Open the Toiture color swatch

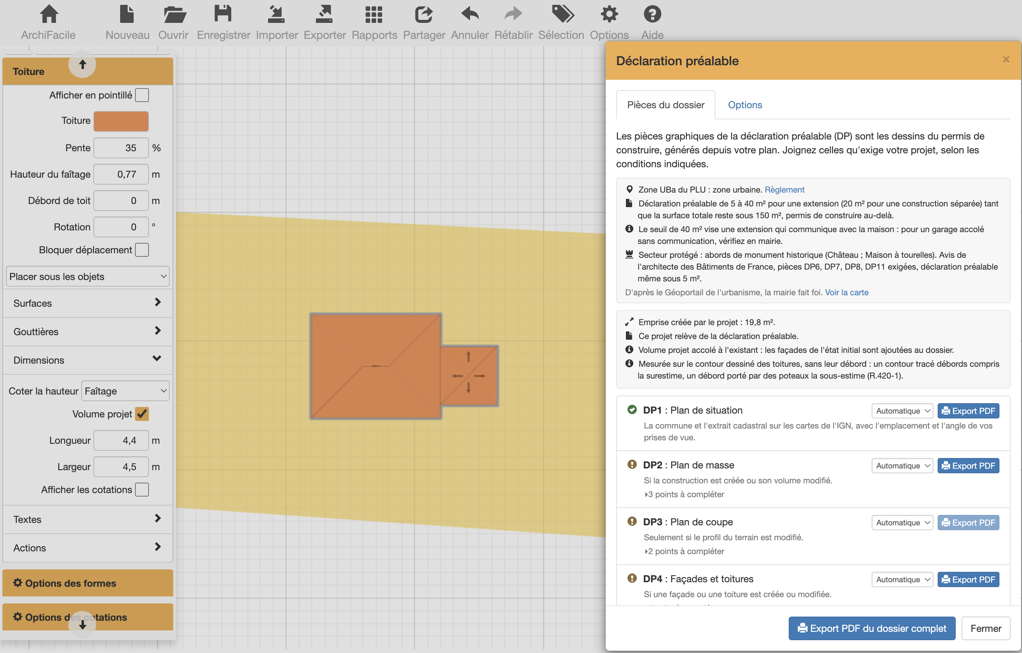pos(121,121)
